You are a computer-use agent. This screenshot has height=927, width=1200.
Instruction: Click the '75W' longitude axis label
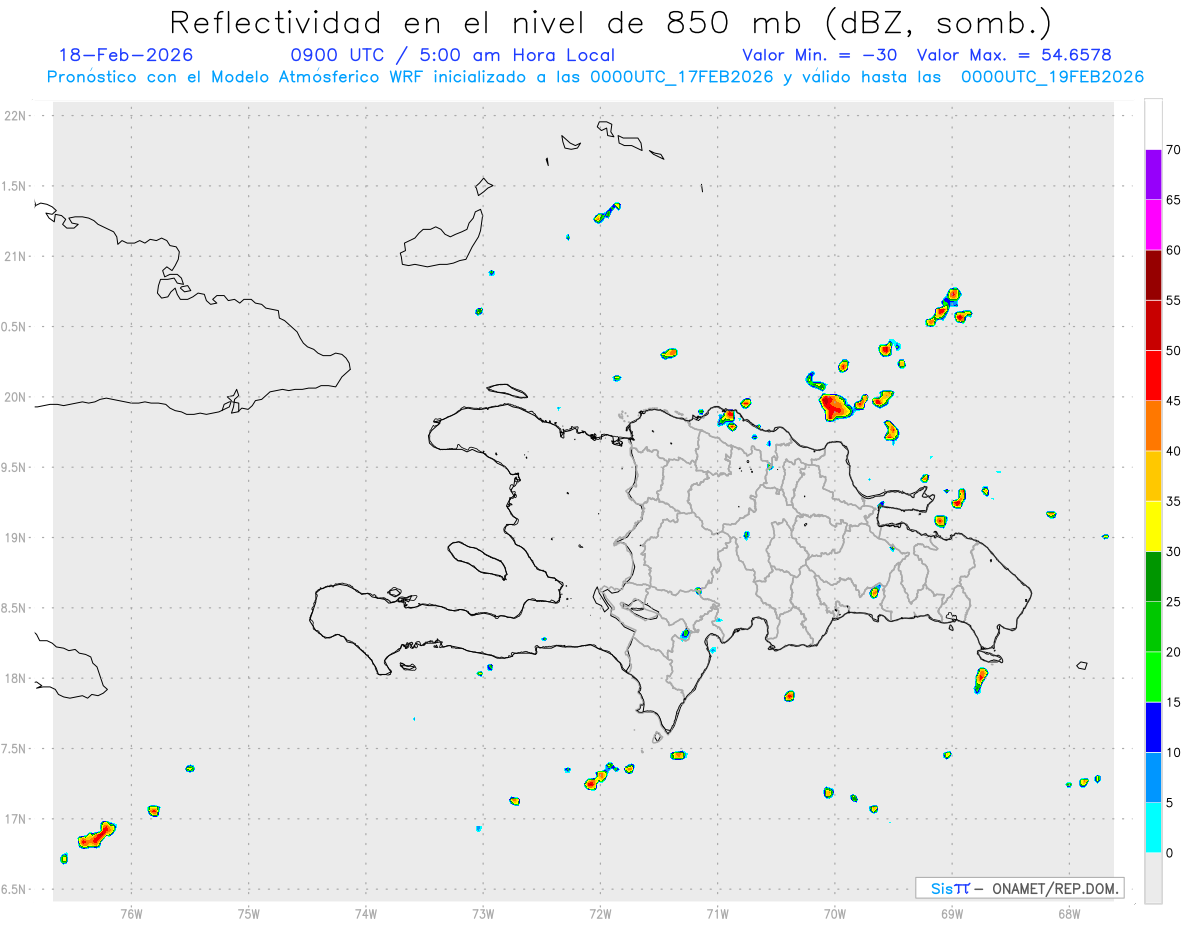point(248,913)
